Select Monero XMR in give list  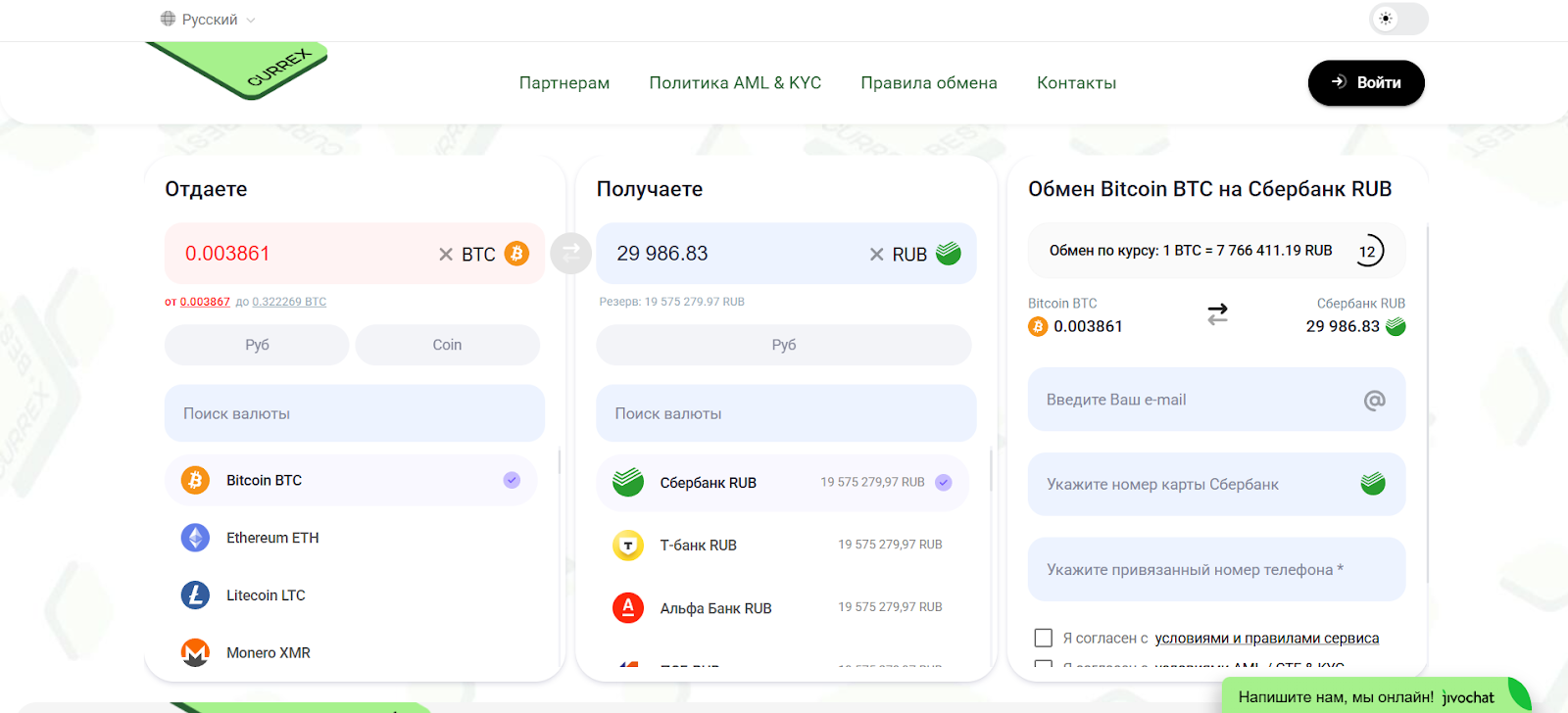[351, 652]
